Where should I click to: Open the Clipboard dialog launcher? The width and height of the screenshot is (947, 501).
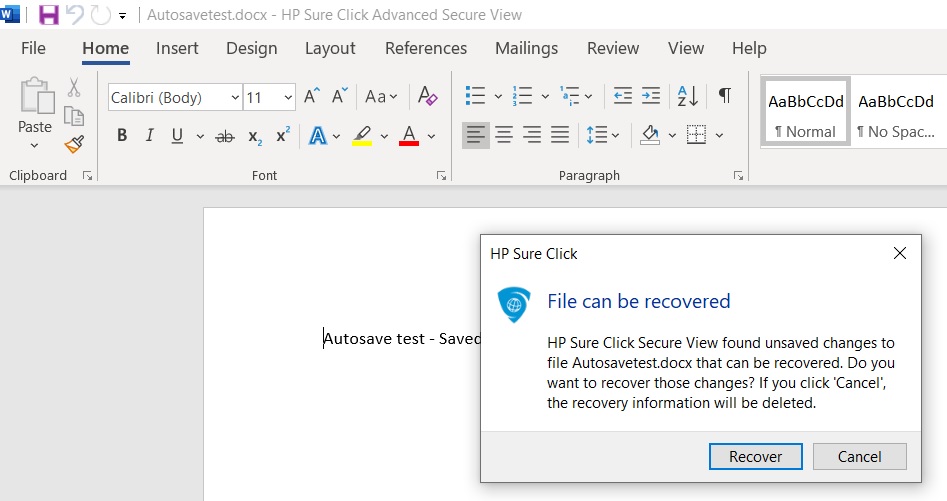click(88, 176)
